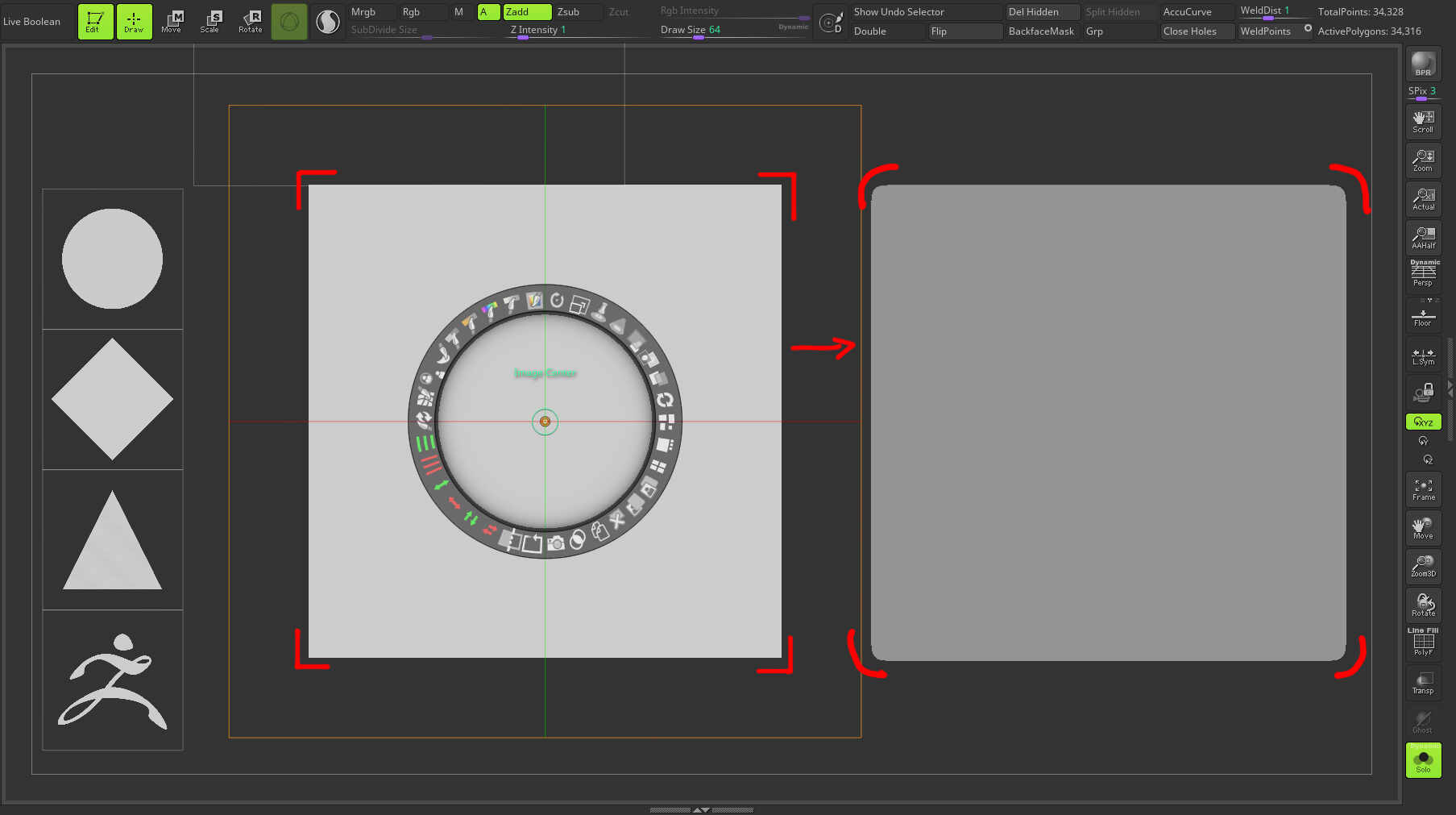Select the diamond shape thumbnail

[113, 399]
